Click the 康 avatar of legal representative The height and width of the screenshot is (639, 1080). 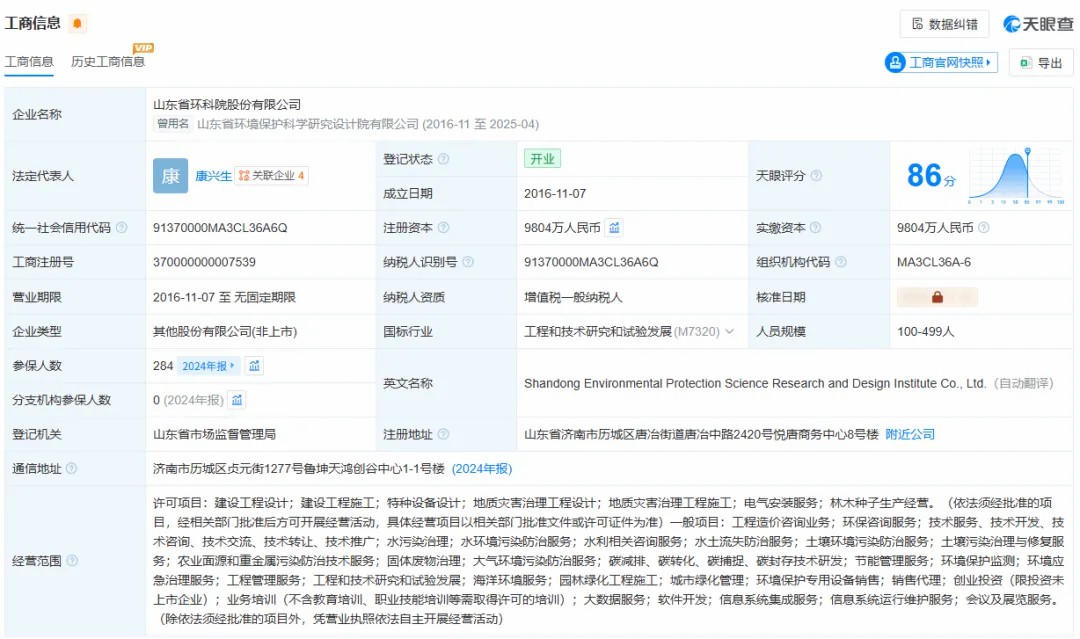point(170,176)
